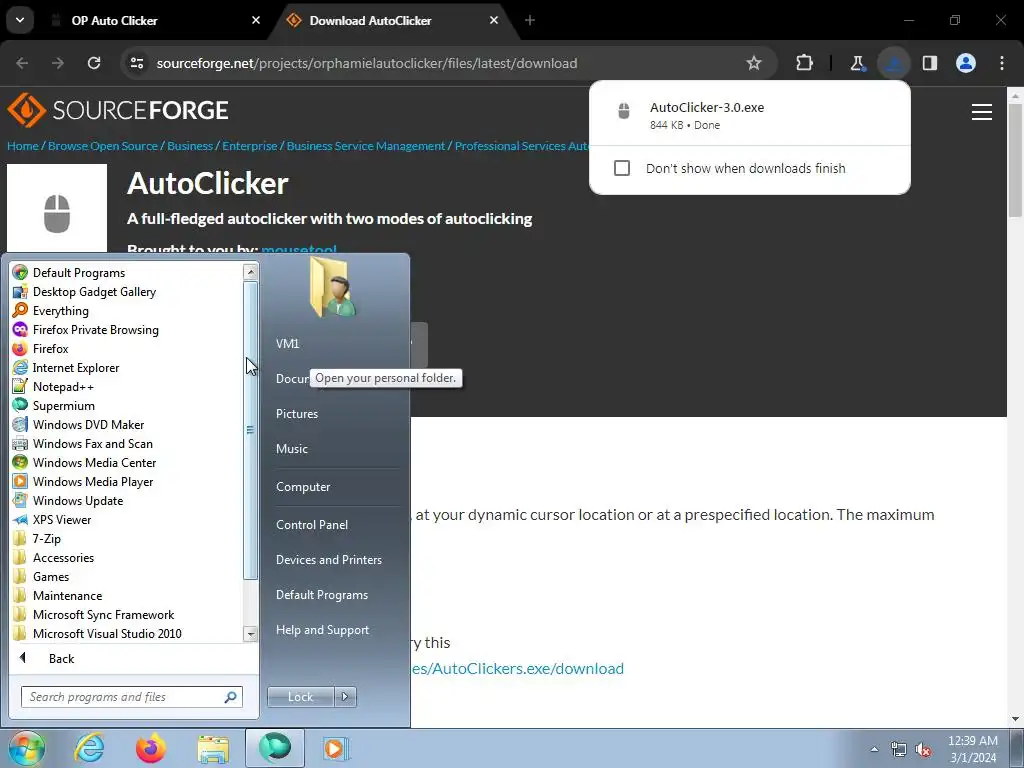Open the browser profile avatar
The width and height of the screenshot is (1024, 768).
966,63
